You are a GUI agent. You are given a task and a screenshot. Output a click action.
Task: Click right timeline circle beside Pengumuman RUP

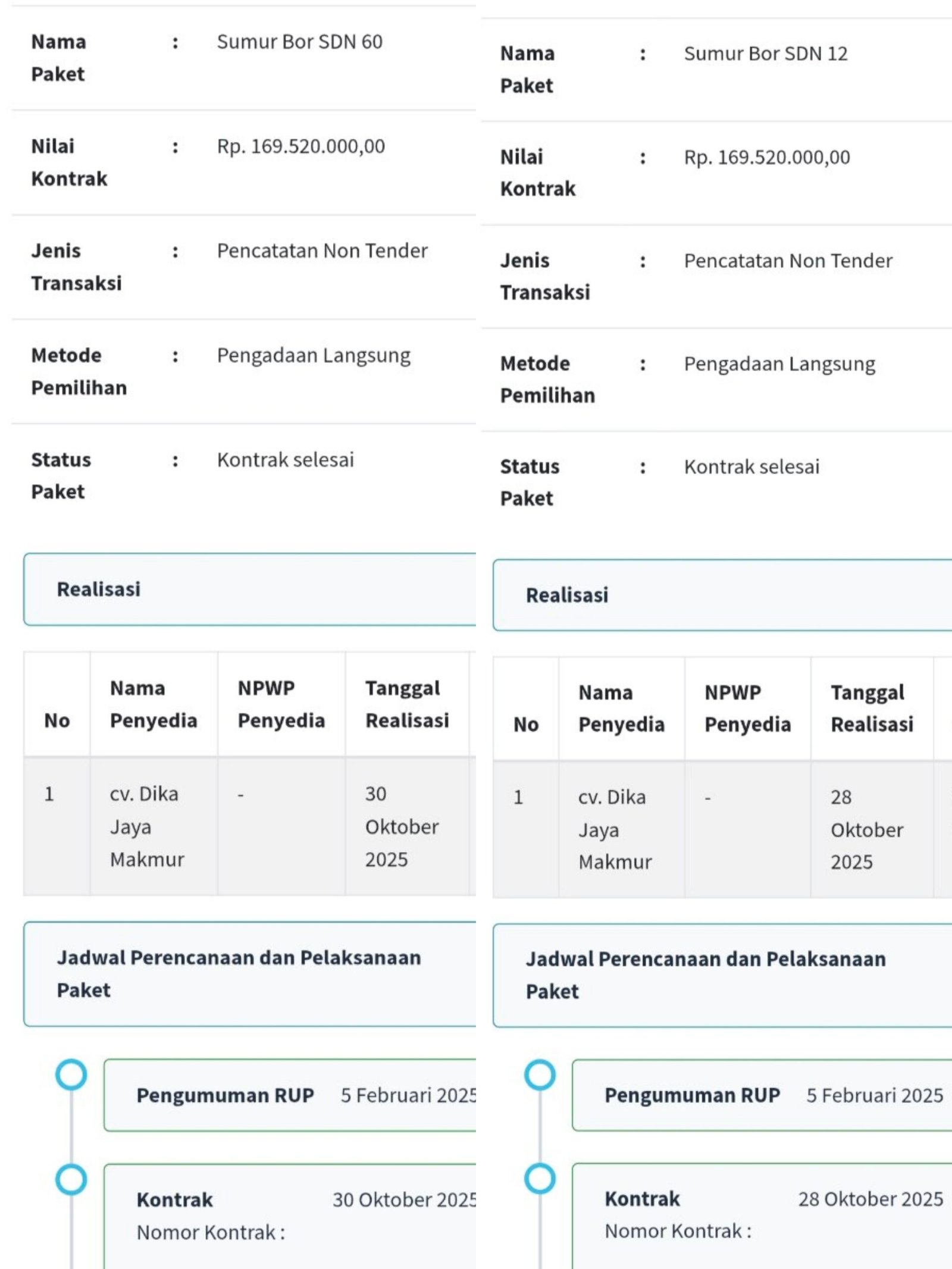pos(540,1074)
